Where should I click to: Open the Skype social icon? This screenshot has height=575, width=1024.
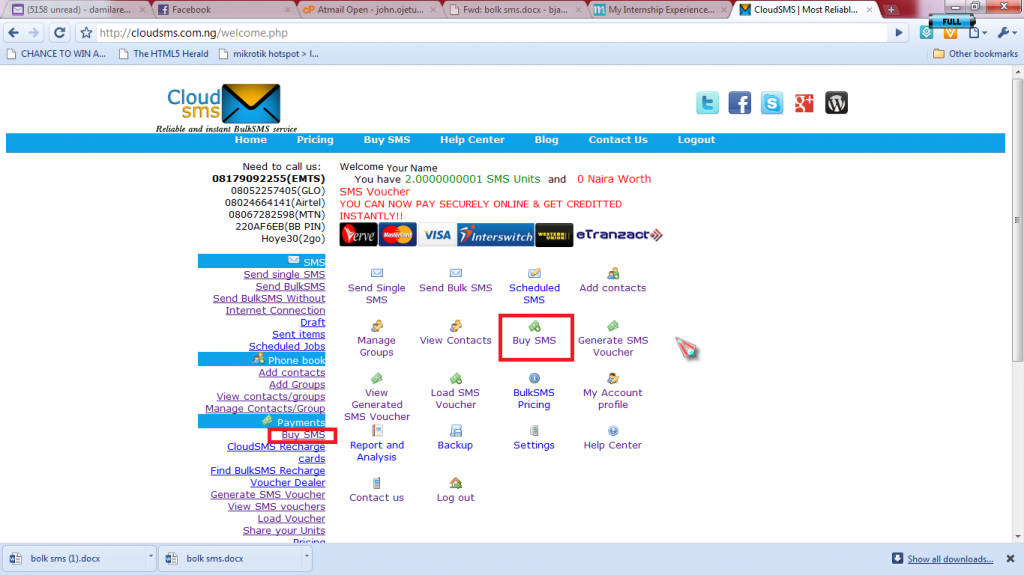point(772,103)
